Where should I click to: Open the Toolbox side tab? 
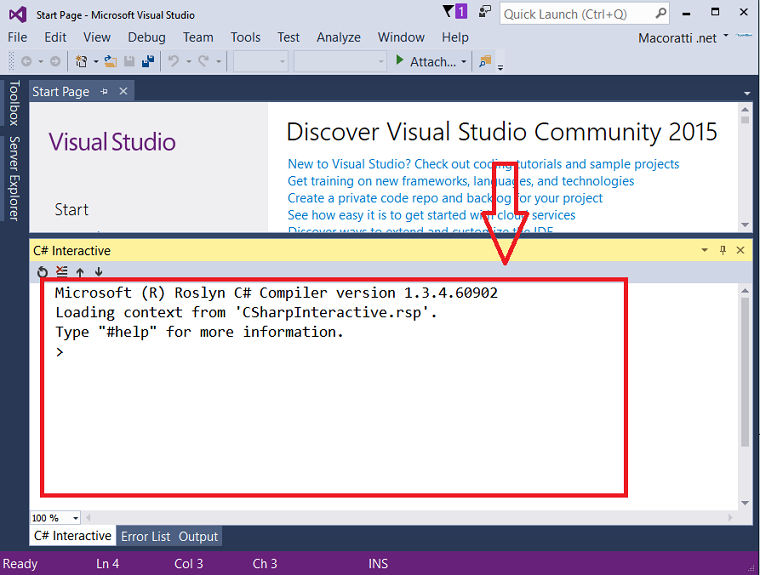(14, 103)
